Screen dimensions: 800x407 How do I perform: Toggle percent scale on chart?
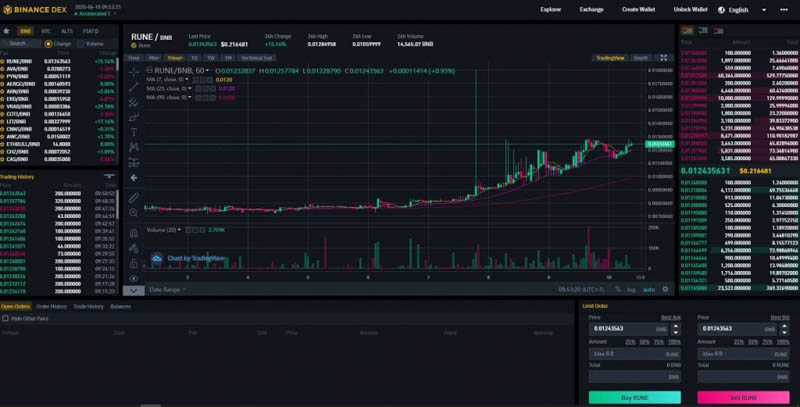[x=618, y=289]
